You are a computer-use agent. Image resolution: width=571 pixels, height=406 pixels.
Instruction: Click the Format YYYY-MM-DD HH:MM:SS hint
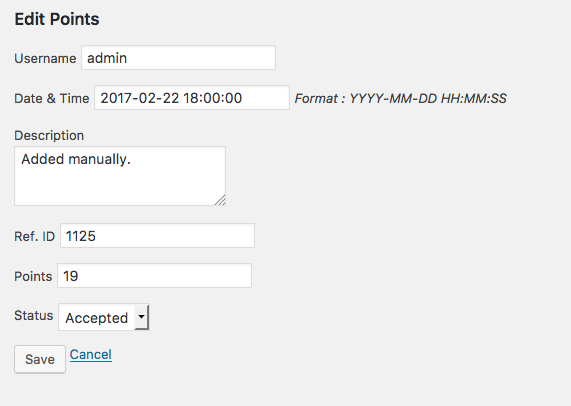click(401, 98)
